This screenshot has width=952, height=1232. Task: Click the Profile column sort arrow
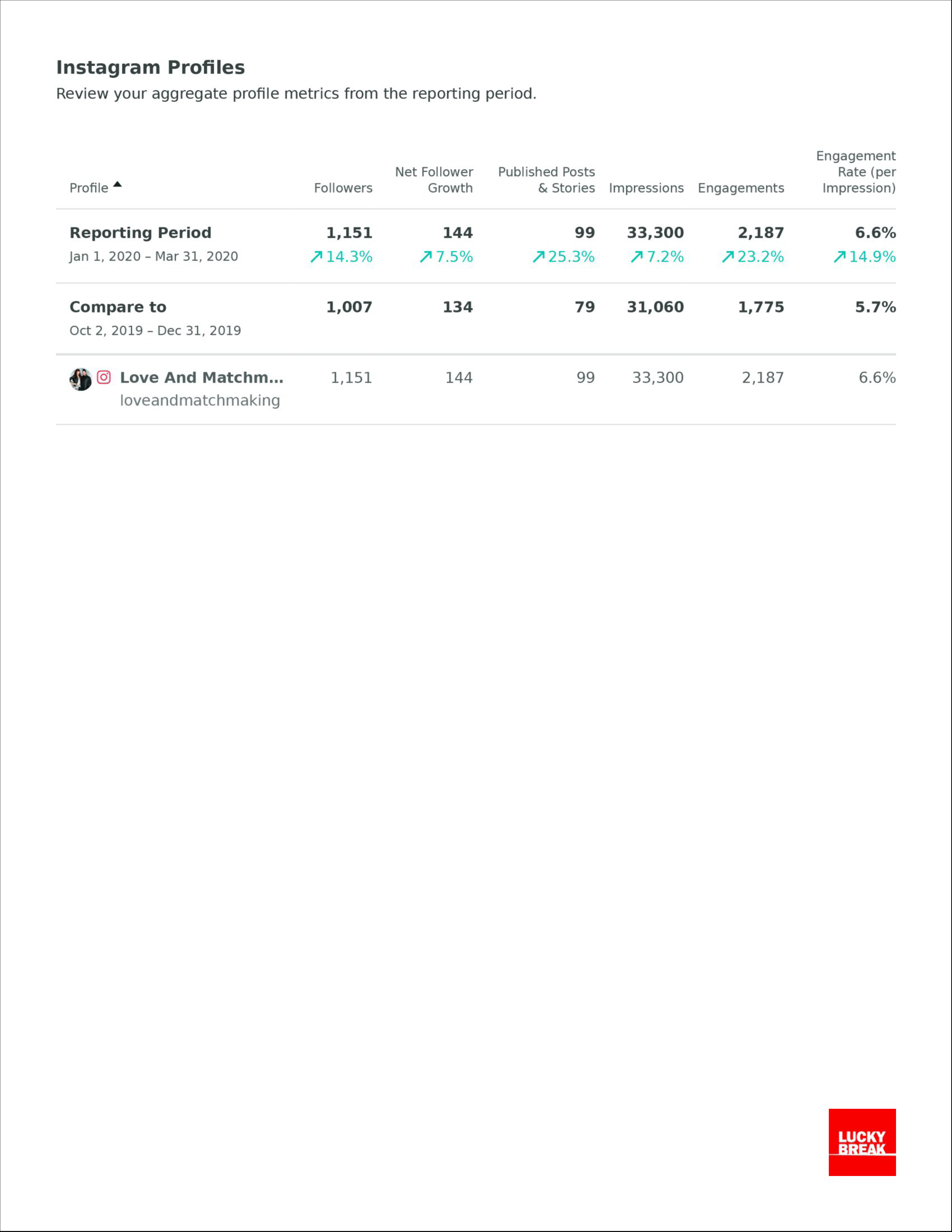pos(117,184)
